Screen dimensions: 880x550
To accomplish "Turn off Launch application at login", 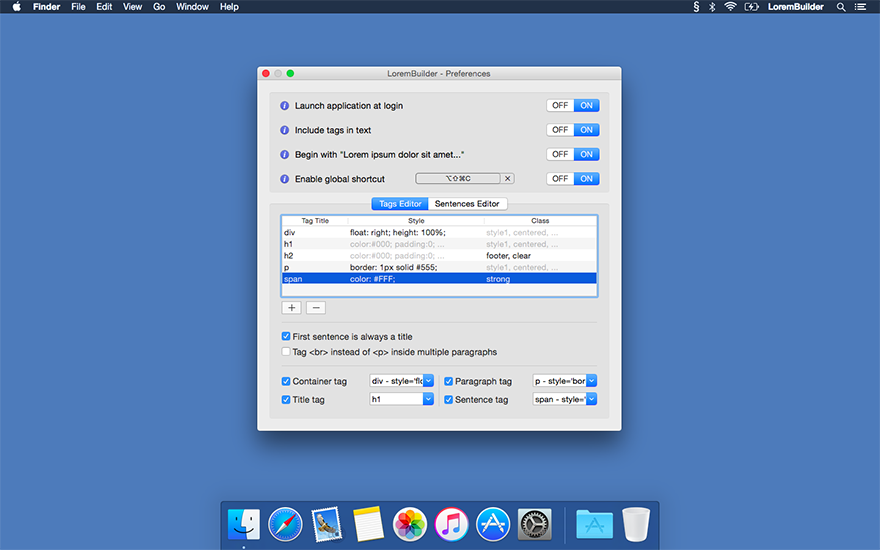I will click(x=560, y=106).
